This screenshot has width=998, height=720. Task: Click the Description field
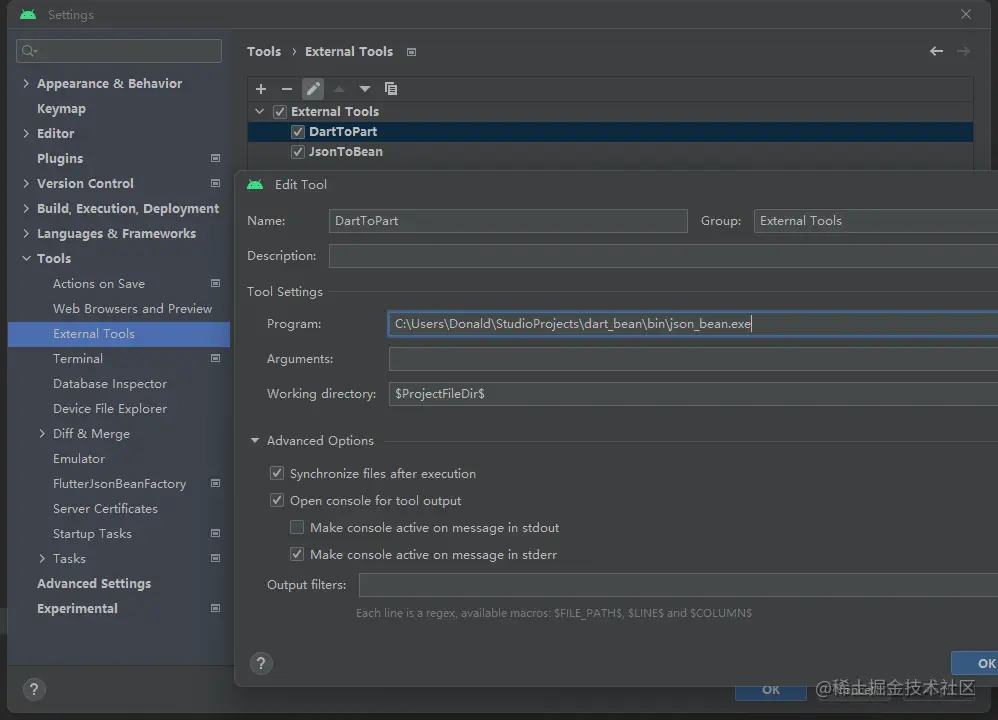663,256
